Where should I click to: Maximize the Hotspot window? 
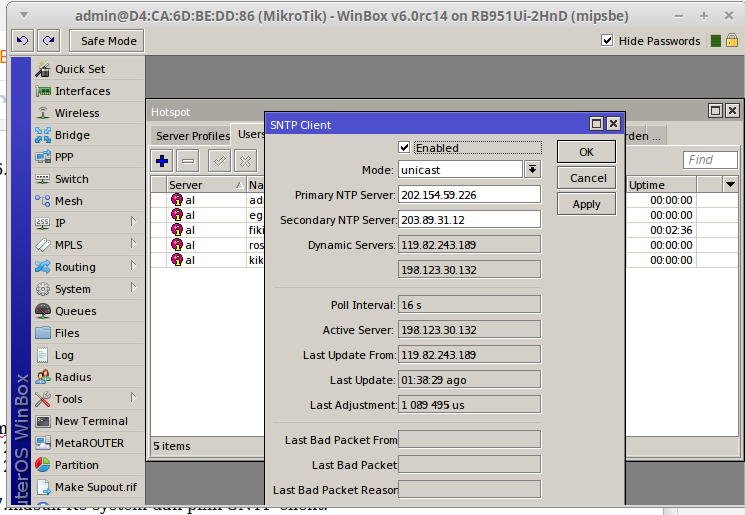(x=715, y=111)
